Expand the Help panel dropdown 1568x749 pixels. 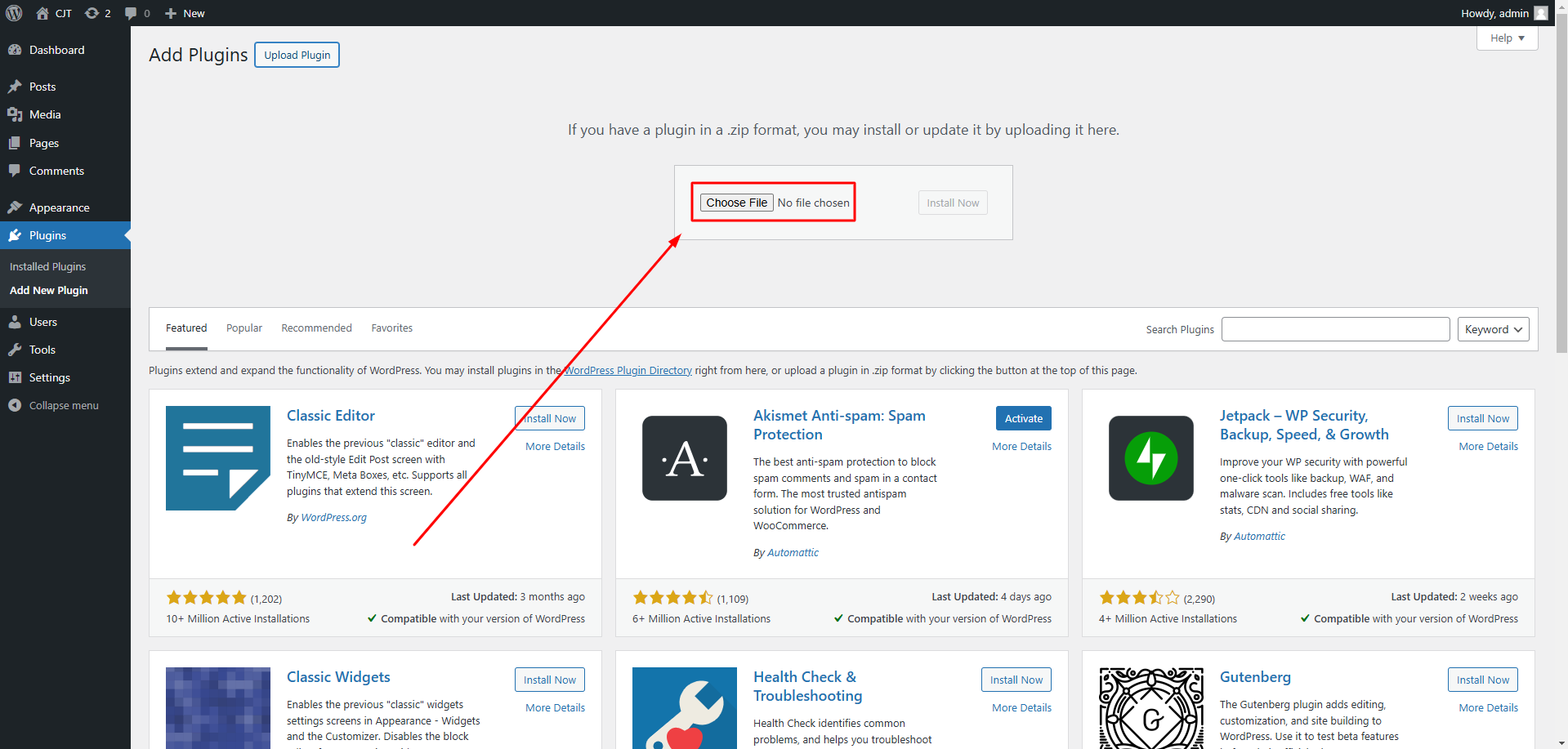click(x=1507, y=38)
